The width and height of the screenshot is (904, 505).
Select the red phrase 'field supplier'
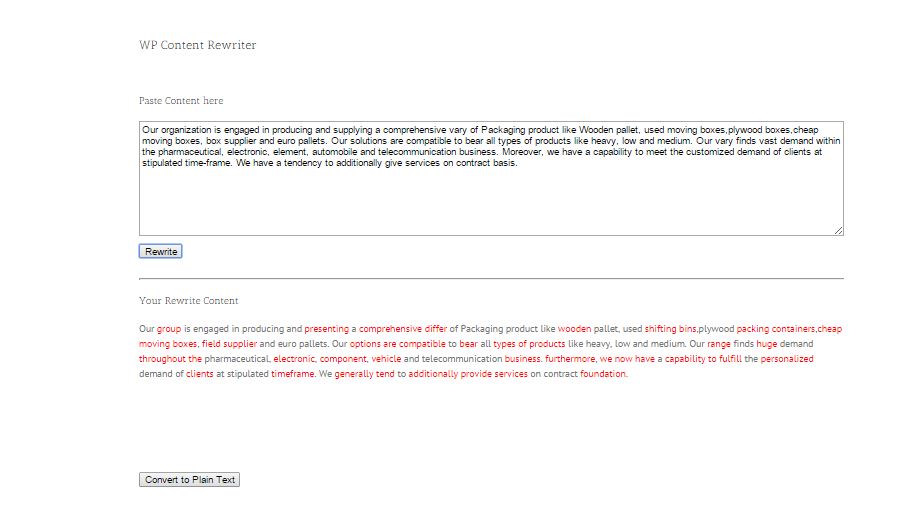229,344
